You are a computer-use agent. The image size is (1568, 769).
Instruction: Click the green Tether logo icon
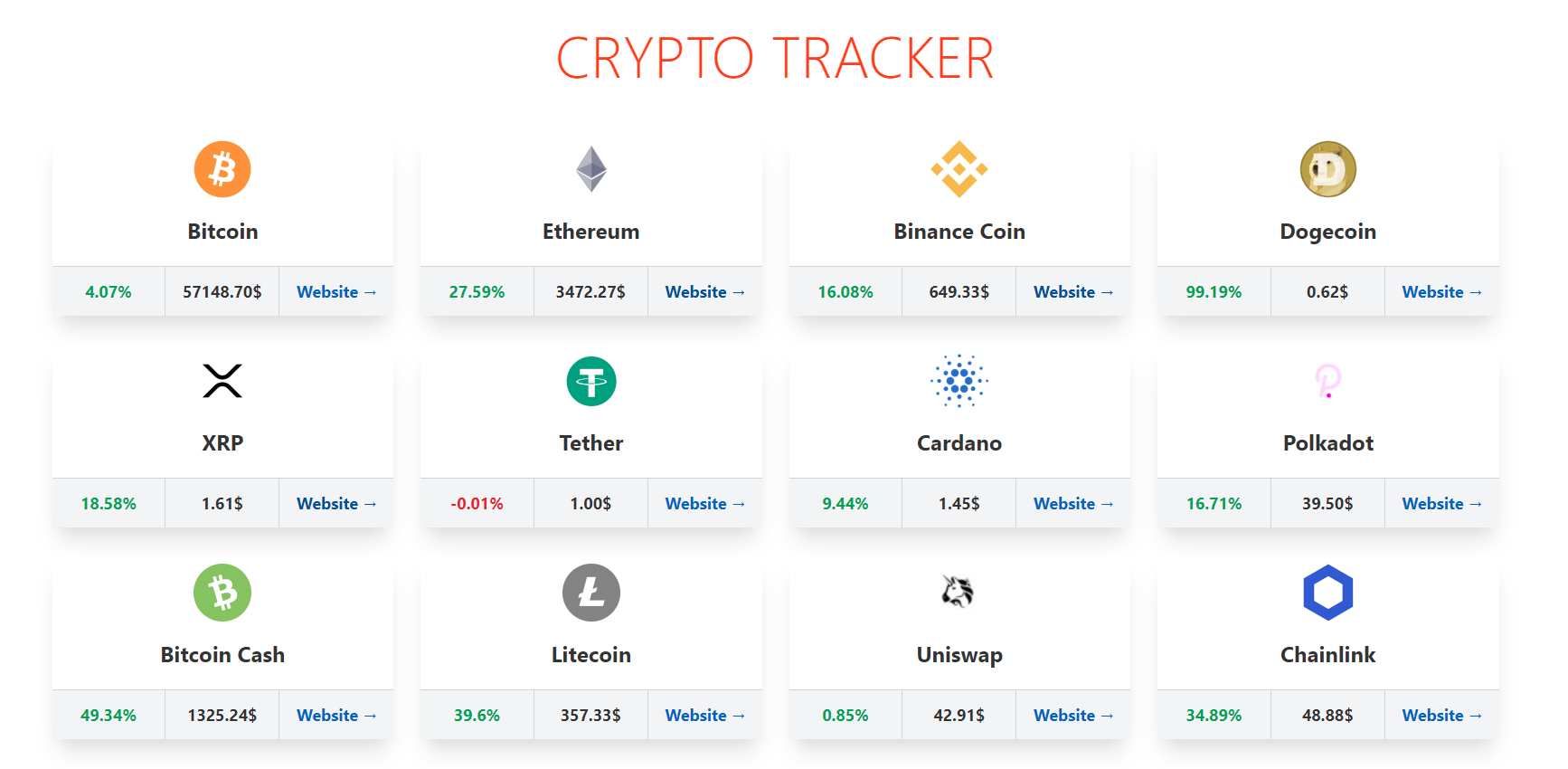[x=591, y=381]
